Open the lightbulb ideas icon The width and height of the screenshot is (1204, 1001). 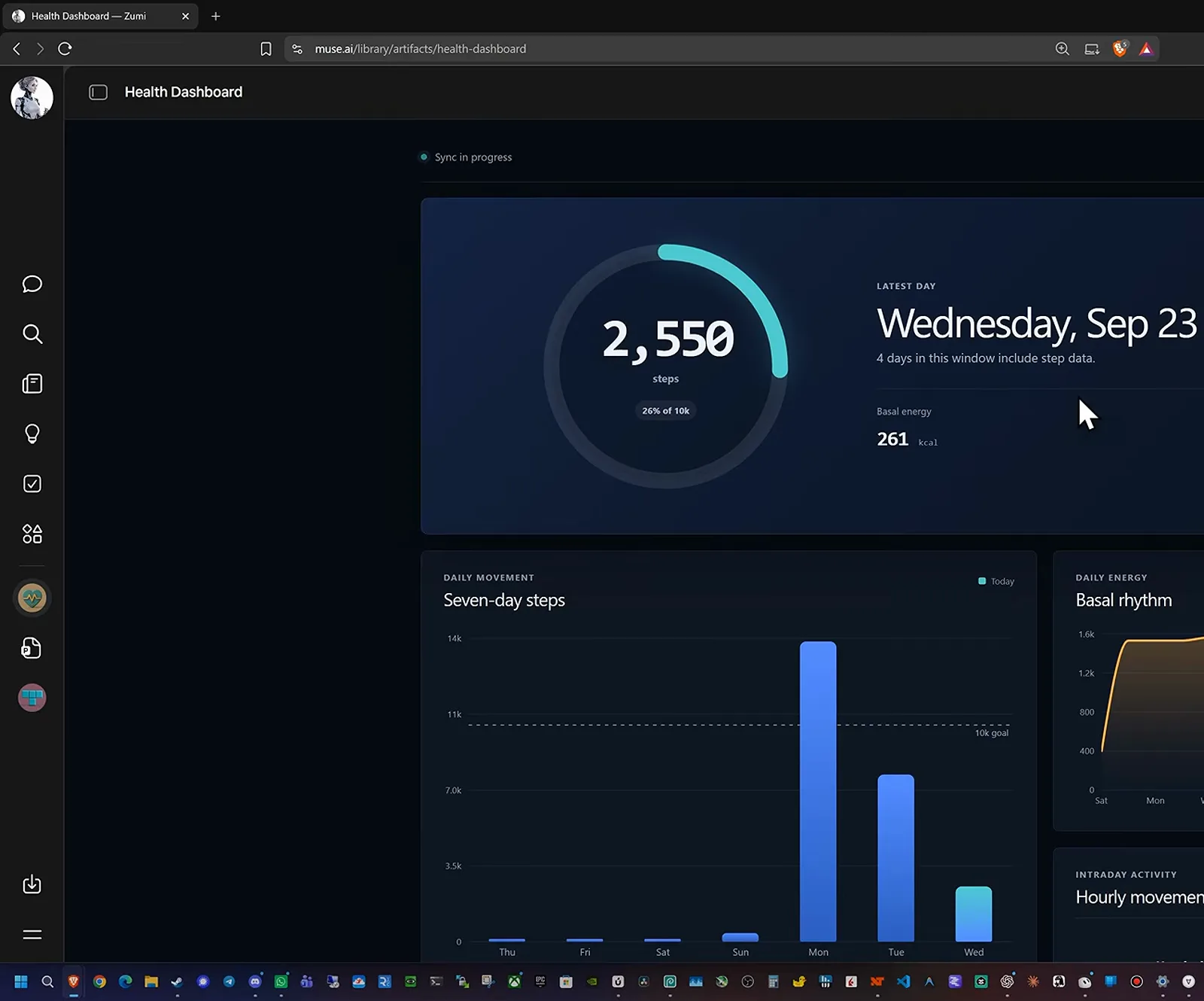(32, 434)
